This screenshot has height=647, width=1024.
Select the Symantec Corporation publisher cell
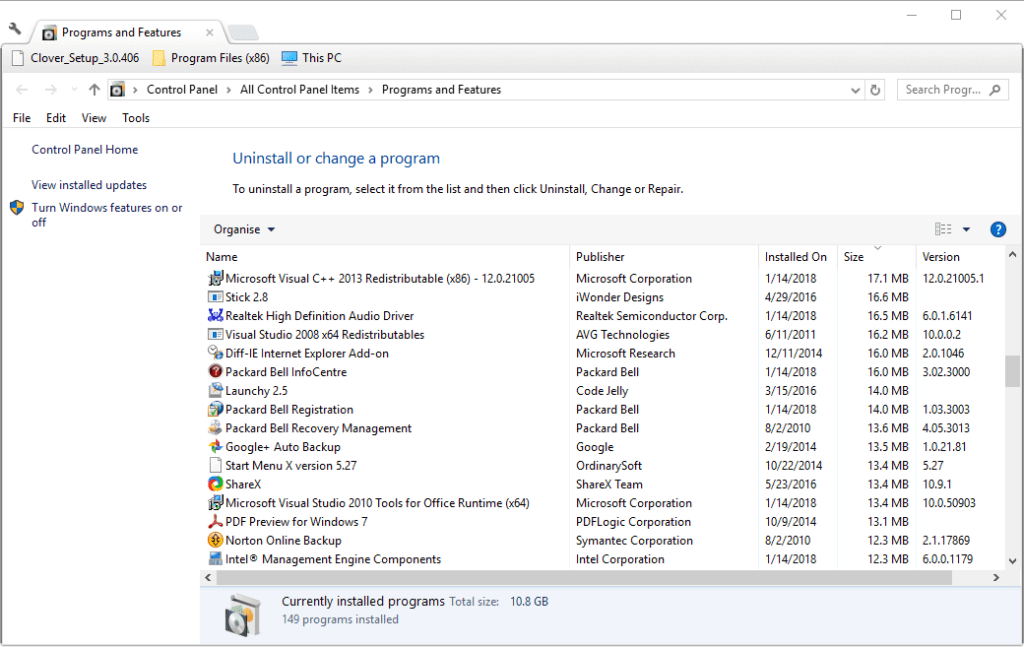tap(634, 541)
